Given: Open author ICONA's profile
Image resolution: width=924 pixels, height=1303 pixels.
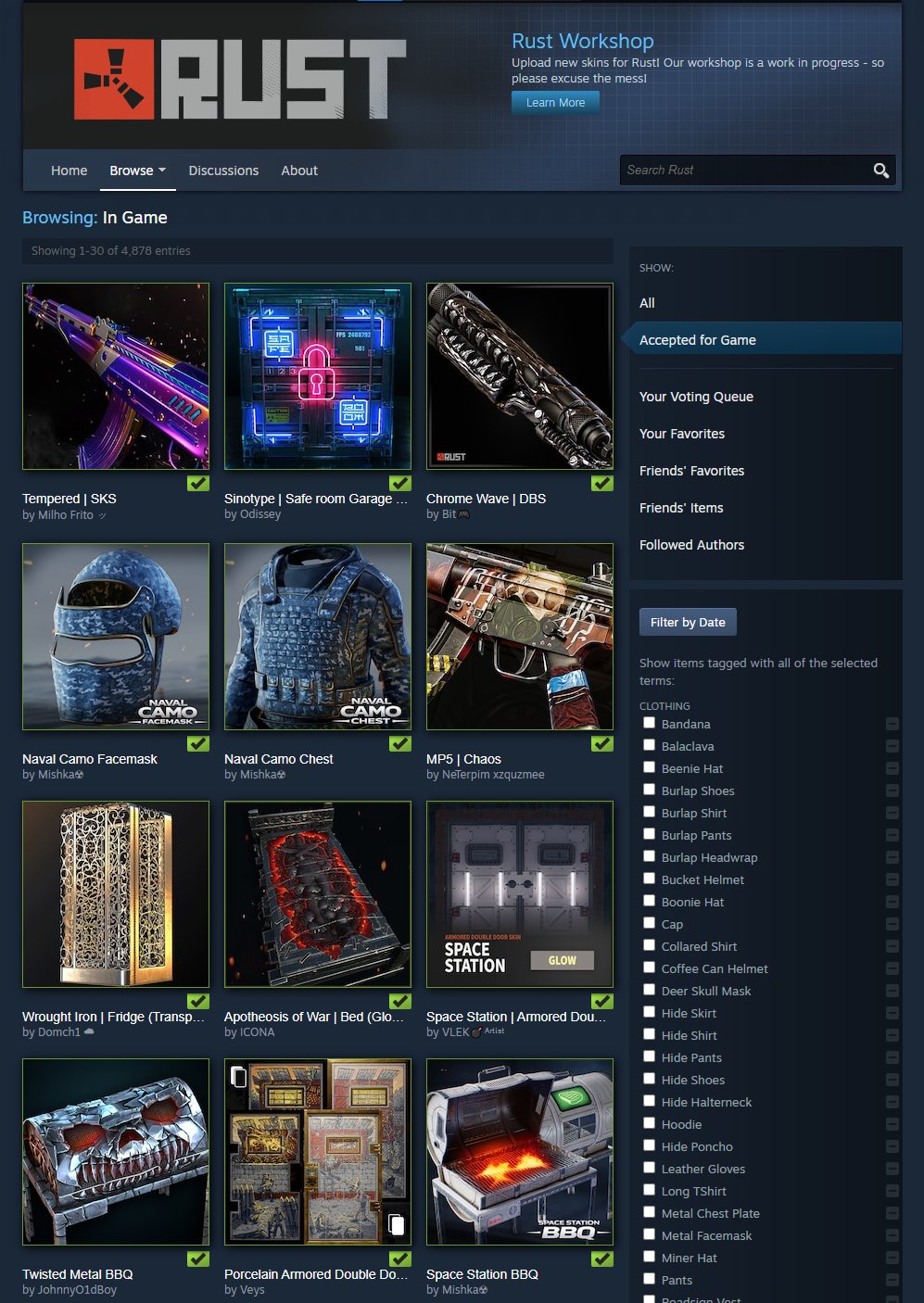Looking at the screenshot, I should coord(258,1032).
